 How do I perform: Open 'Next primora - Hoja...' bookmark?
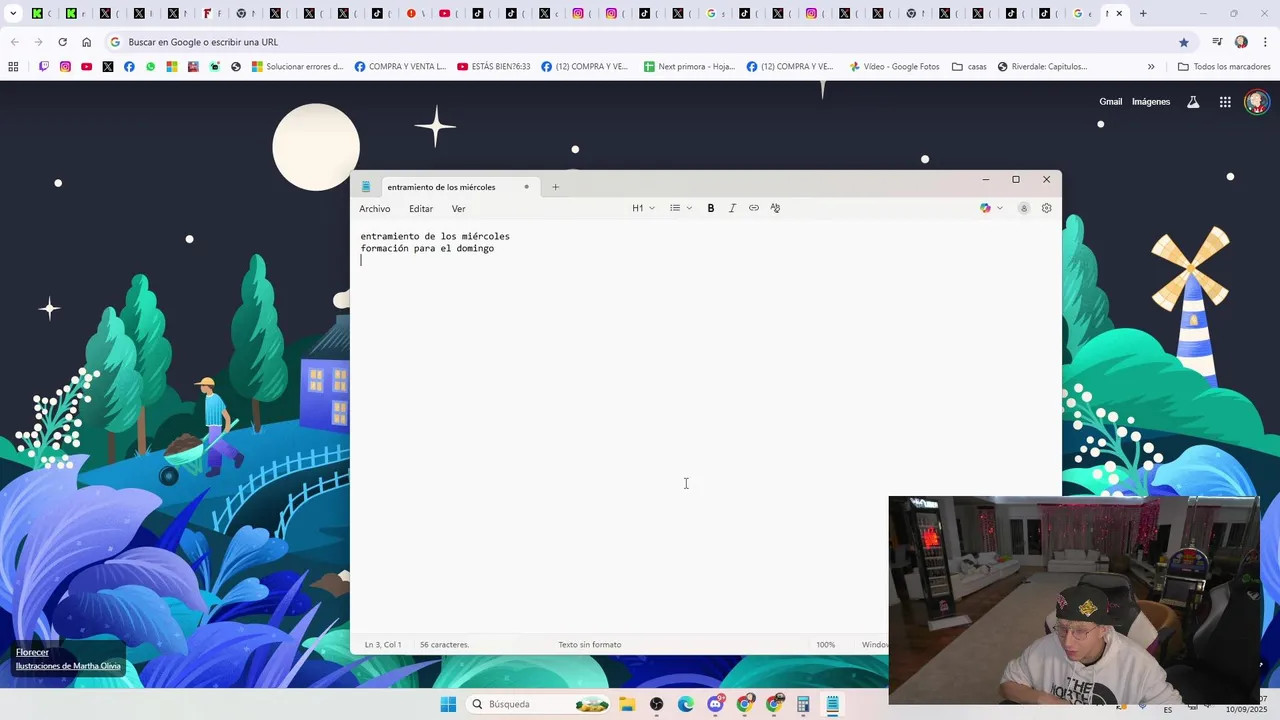click(x=689, y=67)
